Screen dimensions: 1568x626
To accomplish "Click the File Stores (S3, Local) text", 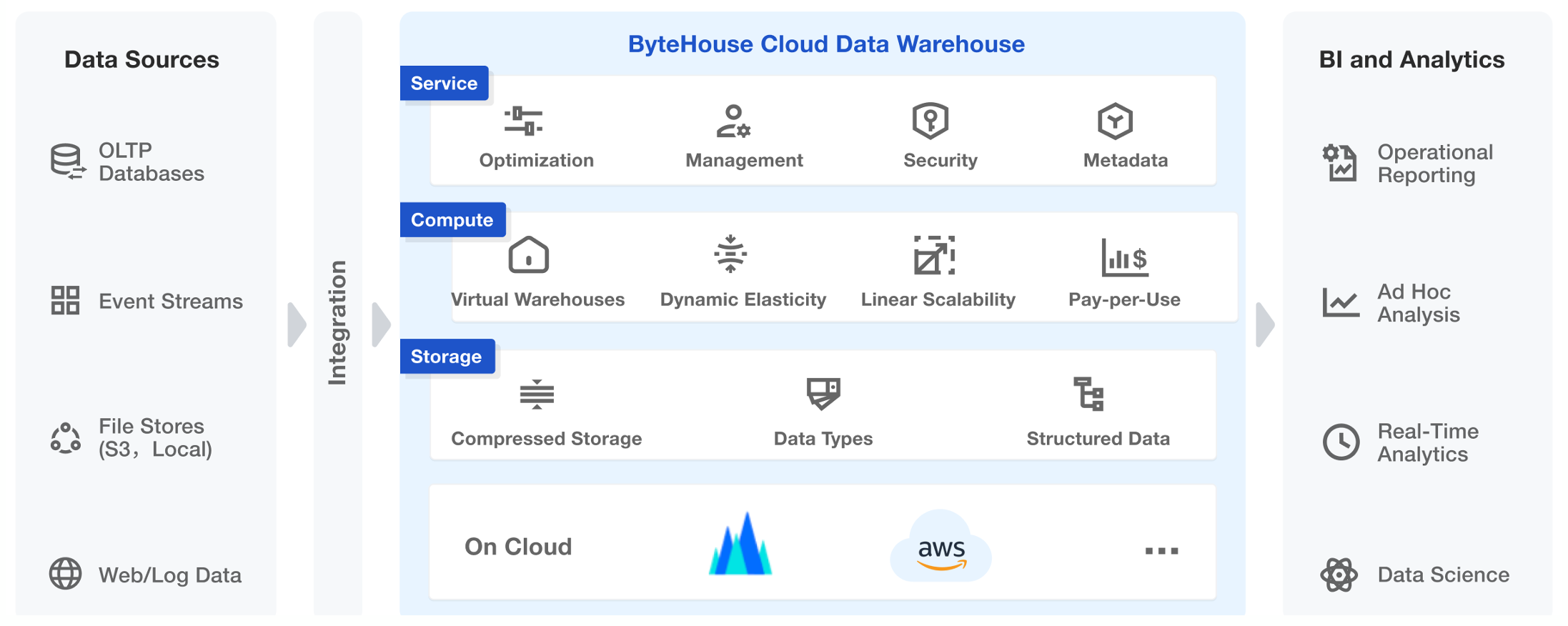I will (x=155, y=437).
